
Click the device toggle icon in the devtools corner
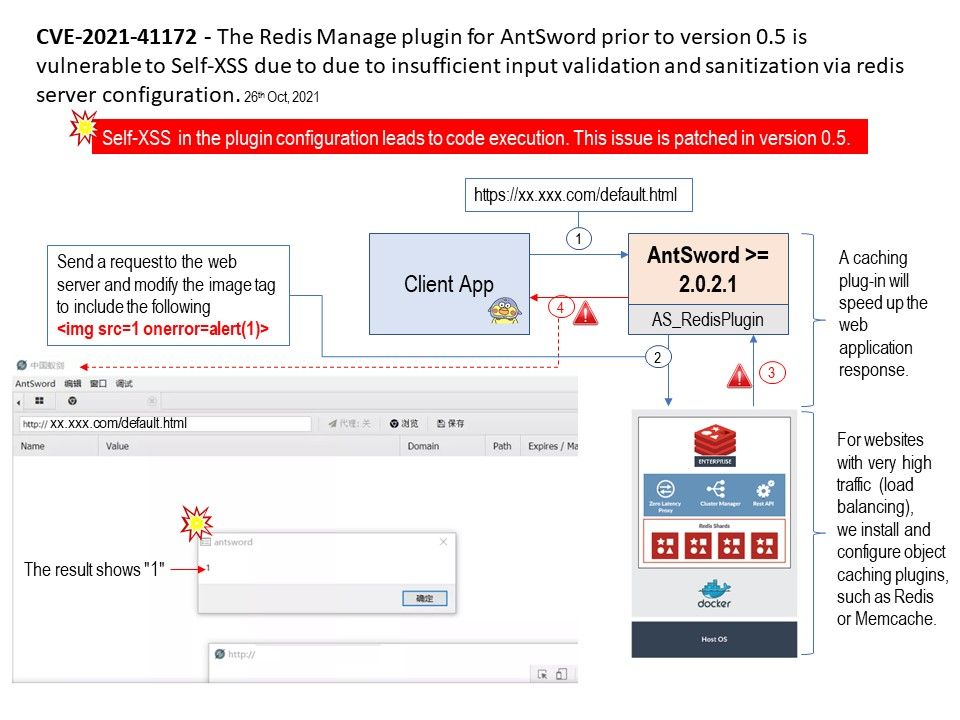pos(561,674)
